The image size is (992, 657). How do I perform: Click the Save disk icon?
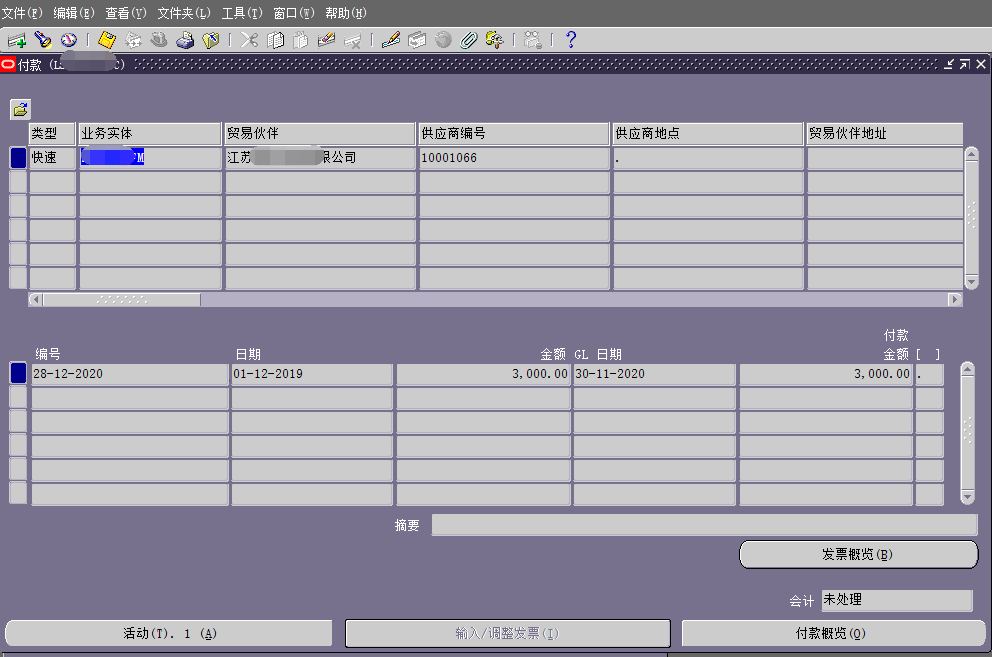click(107, 40)
